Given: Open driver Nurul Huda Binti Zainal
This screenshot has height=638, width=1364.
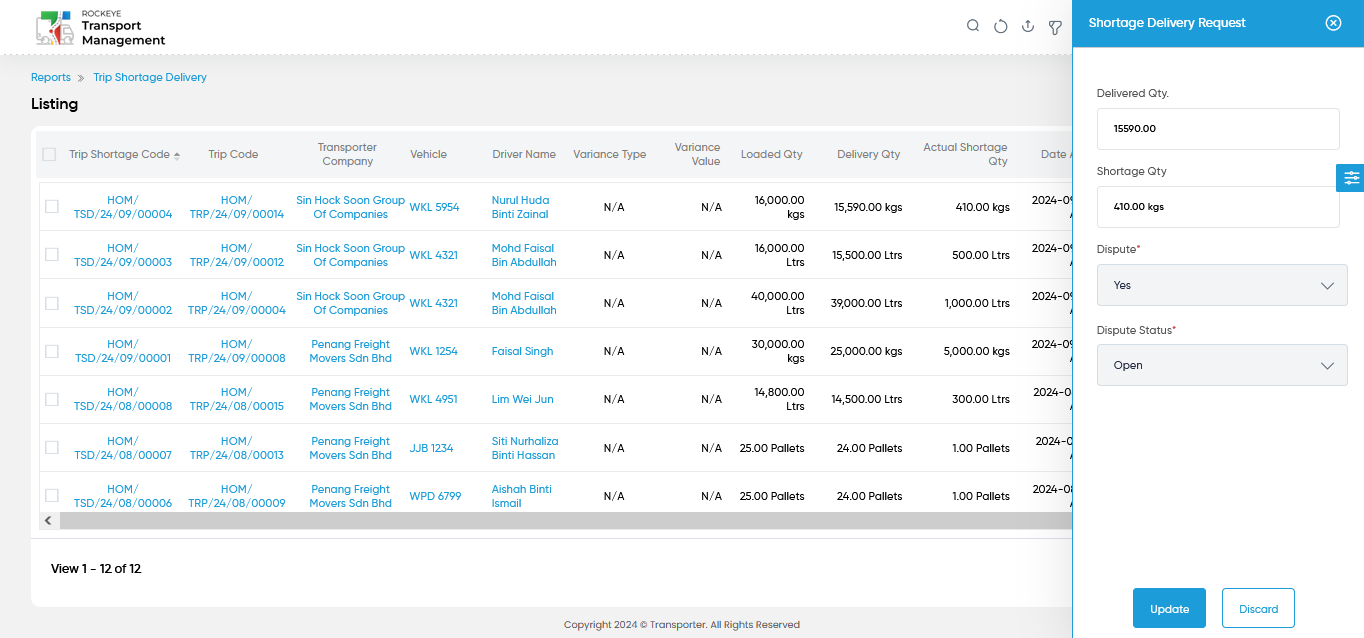Looking at the screenshot, I should point(520,207).
